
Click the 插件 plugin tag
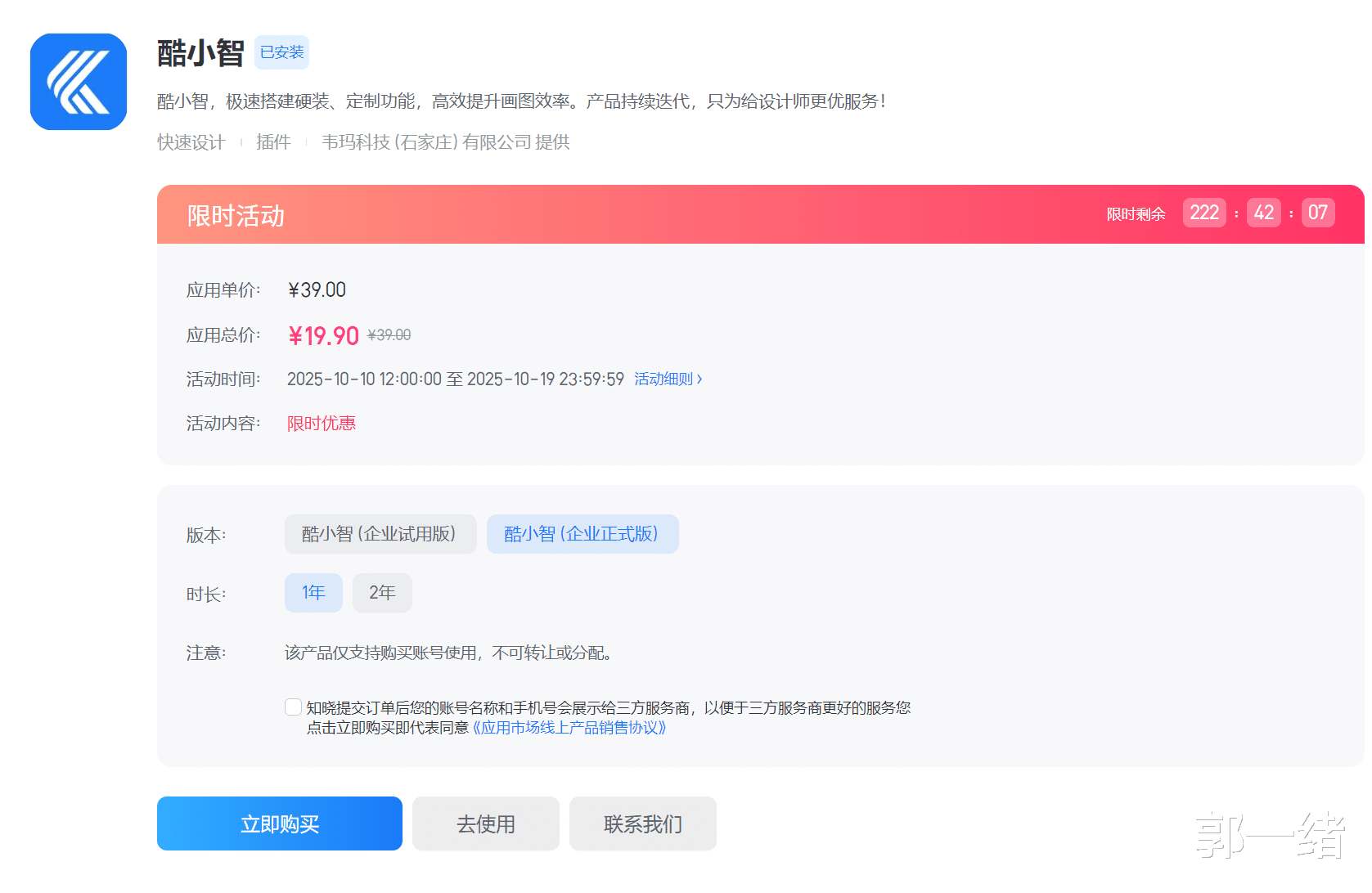(x=273, y=142)
